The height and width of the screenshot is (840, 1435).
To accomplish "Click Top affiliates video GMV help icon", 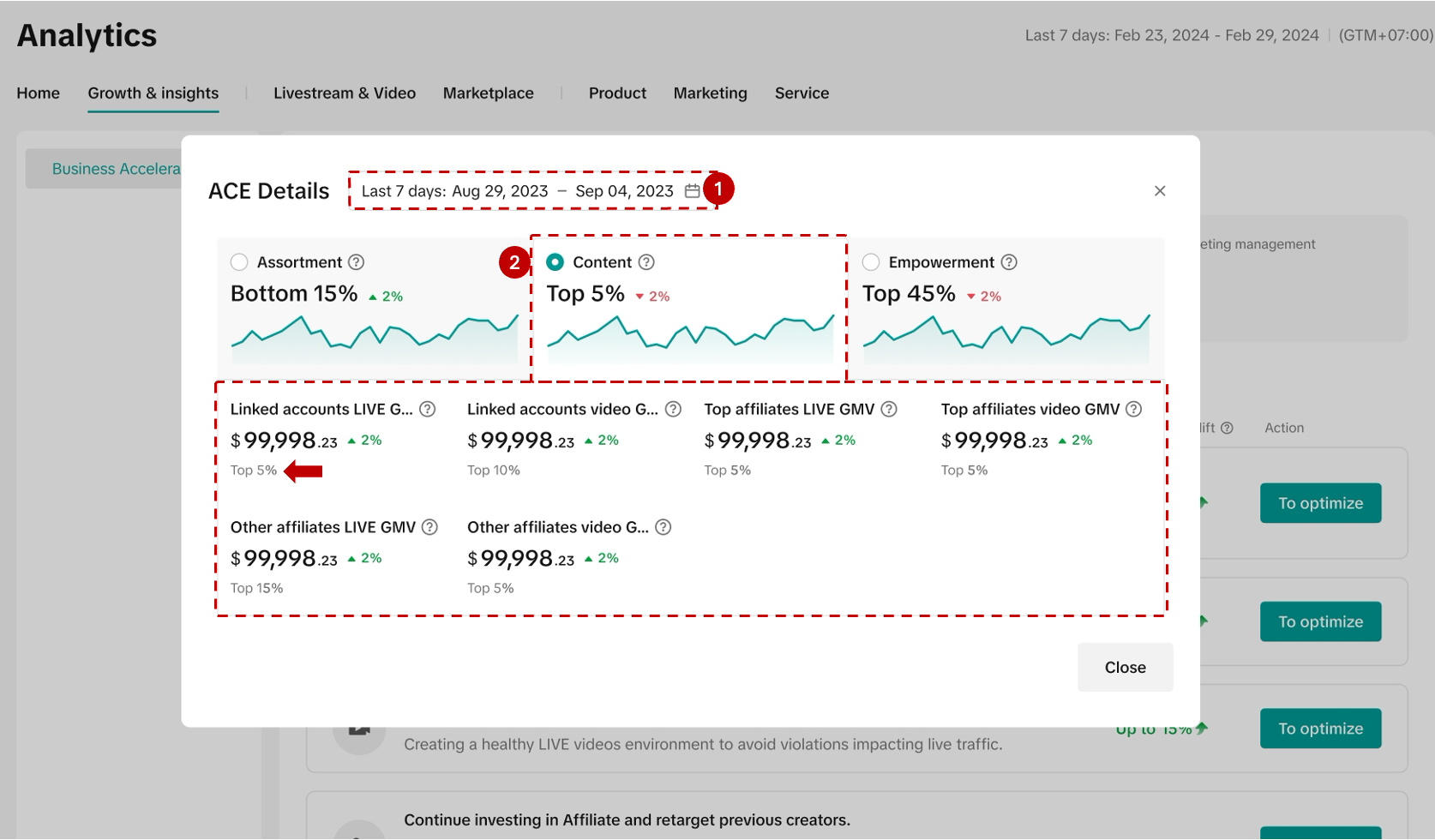I will pyautogui.click(x=1134, y=410).
